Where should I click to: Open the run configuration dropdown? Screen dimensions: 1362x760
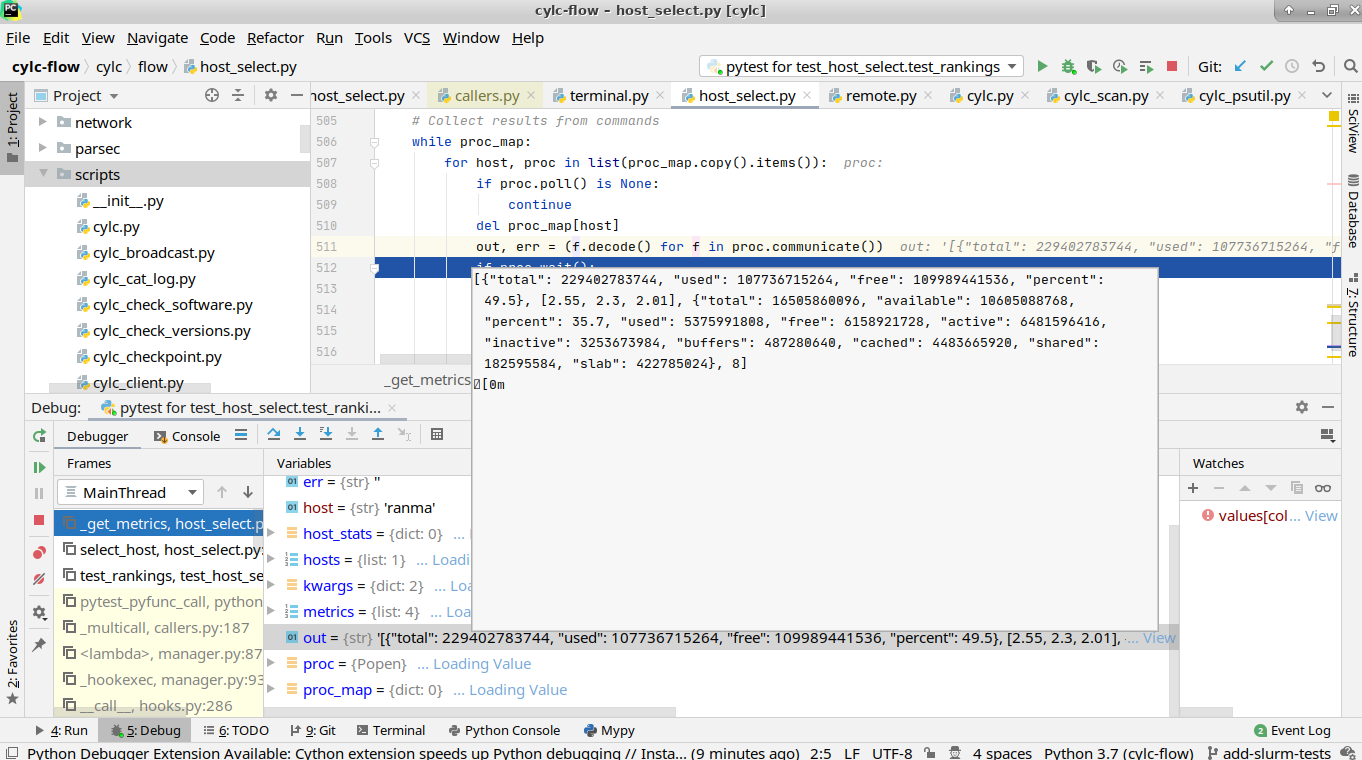[861, 66]
